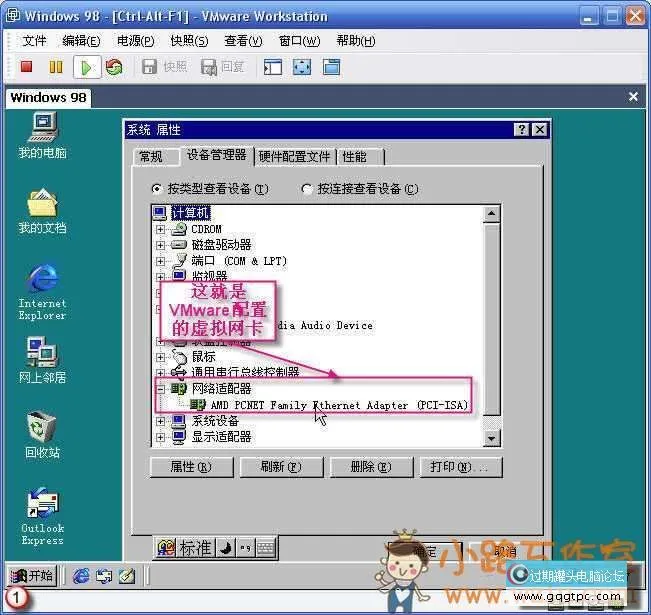This screenshot has width=651, height=615.
Task: Open 文件 menu
Action: point(34,41)
